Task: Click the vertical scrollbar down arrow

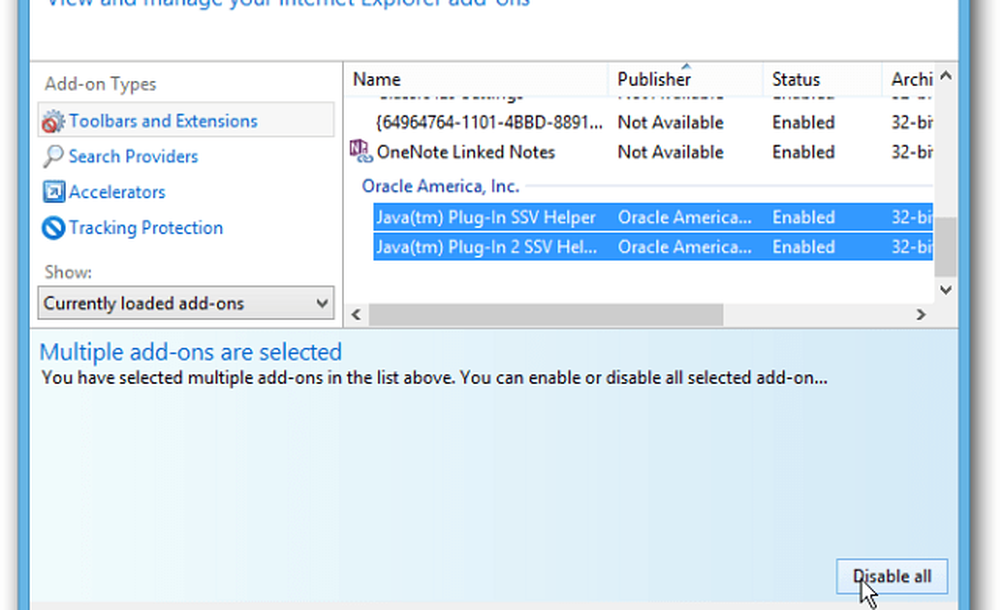Action: pyautogui.click(x=946, y=290)
